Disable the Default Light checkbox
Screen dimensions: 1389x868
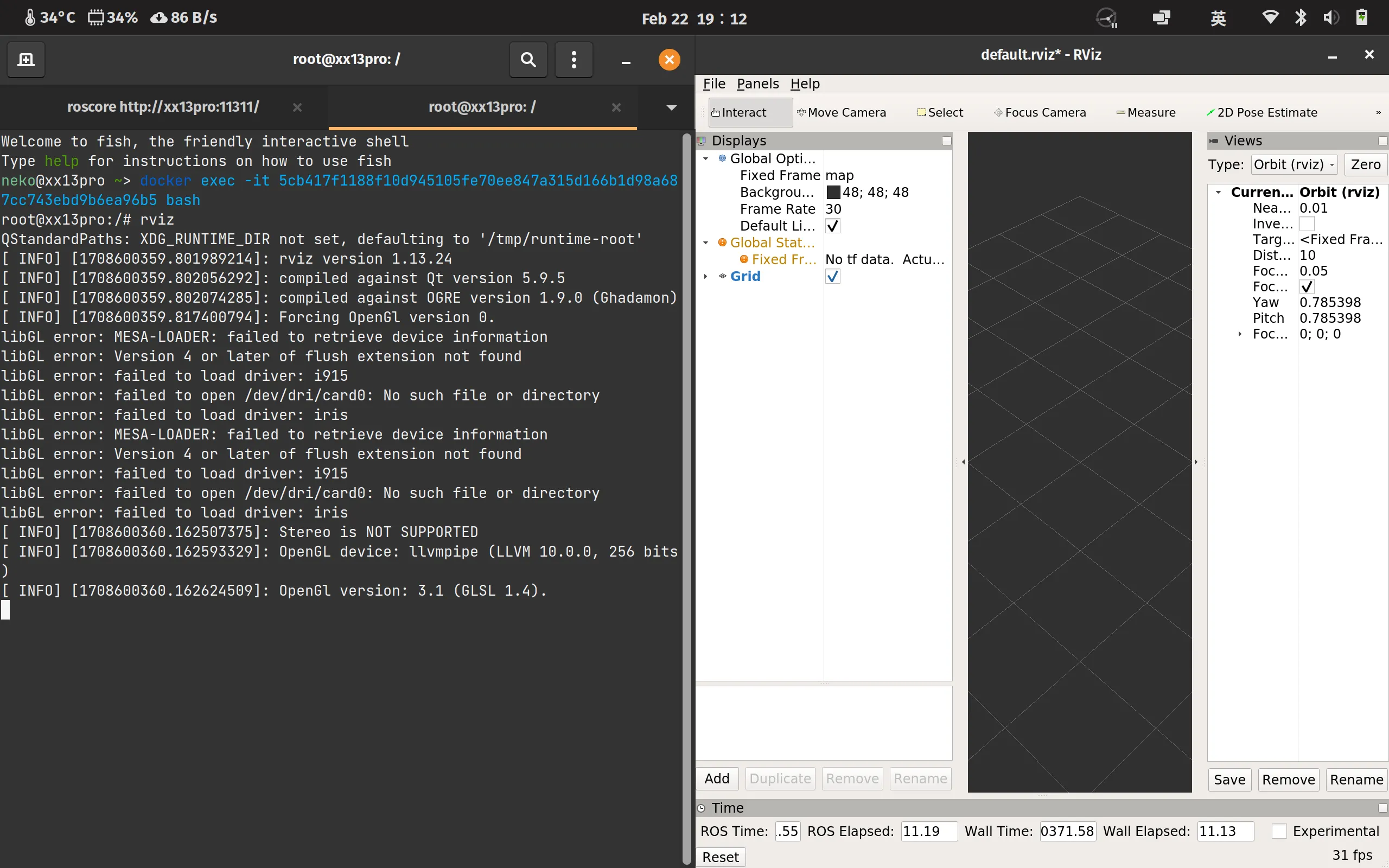click(x=832, y=226)
